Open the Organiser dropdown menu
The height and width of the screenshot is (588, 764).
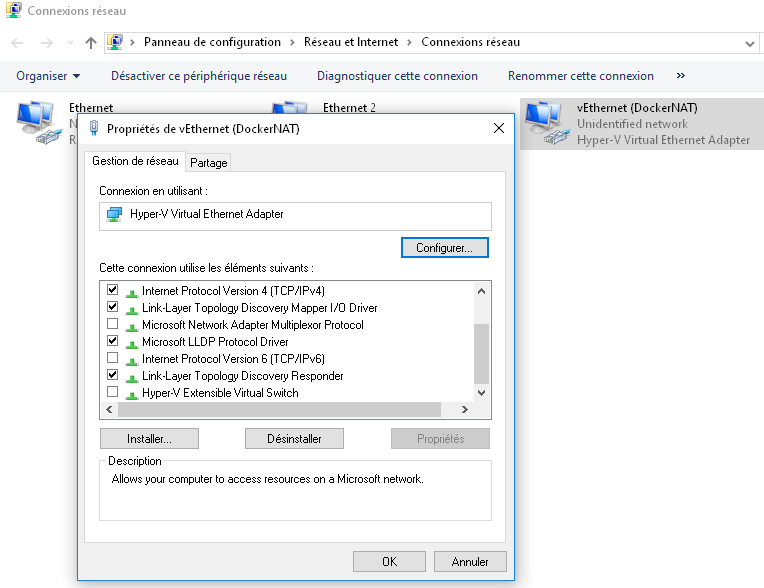coord(48,76)
